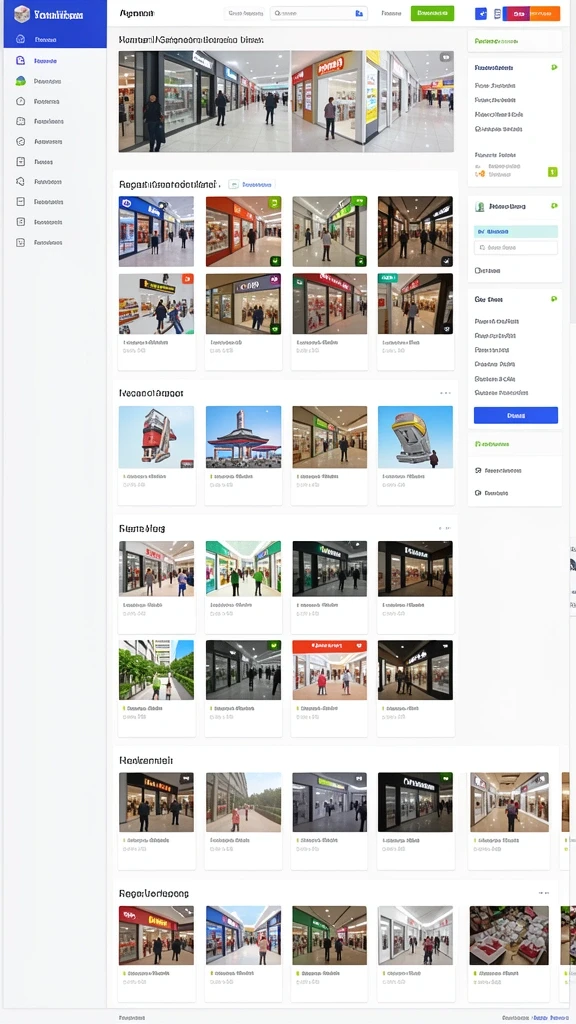Click the app logo icon in sidebar header
Viewport: 576px width, 1024px height.
pyautogui.click(x=22, y=14)
